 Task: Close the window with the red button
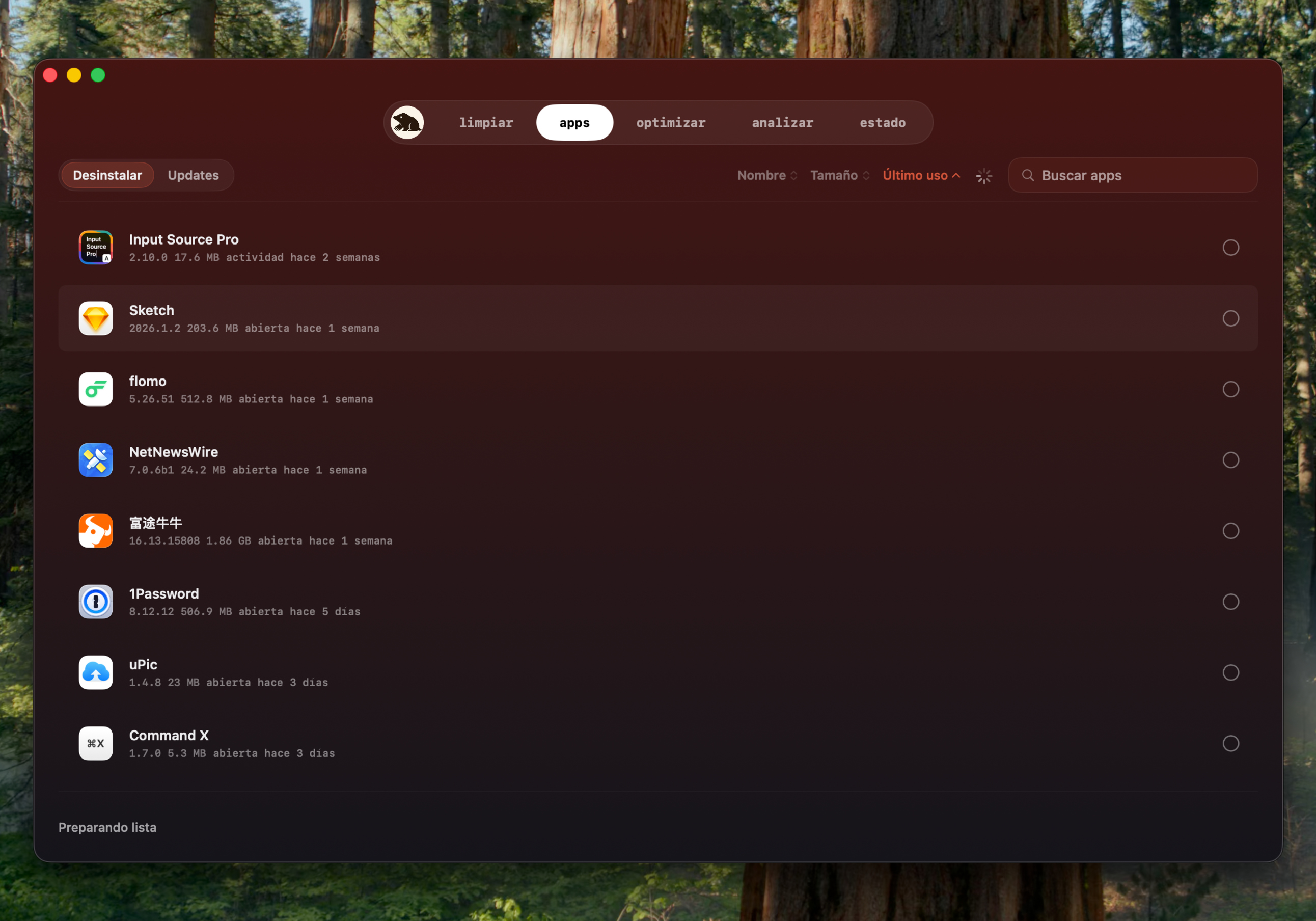50,75
